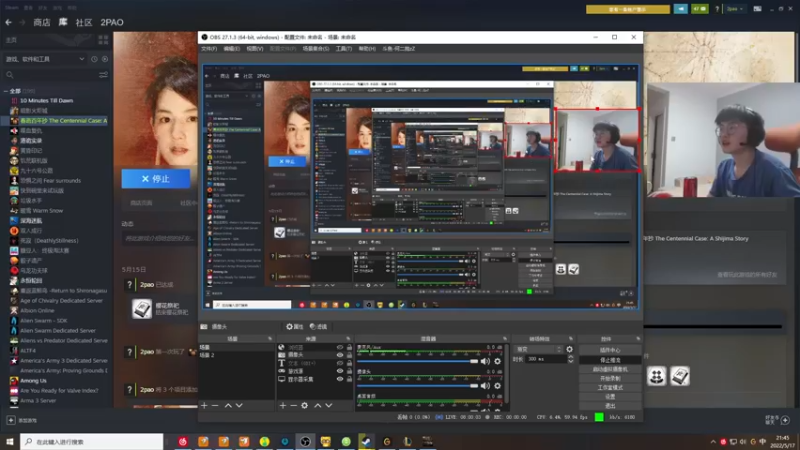The image size is (800, 450).
Task: Click the transition duration stepper arrows
Action: (x=570, y=359)
